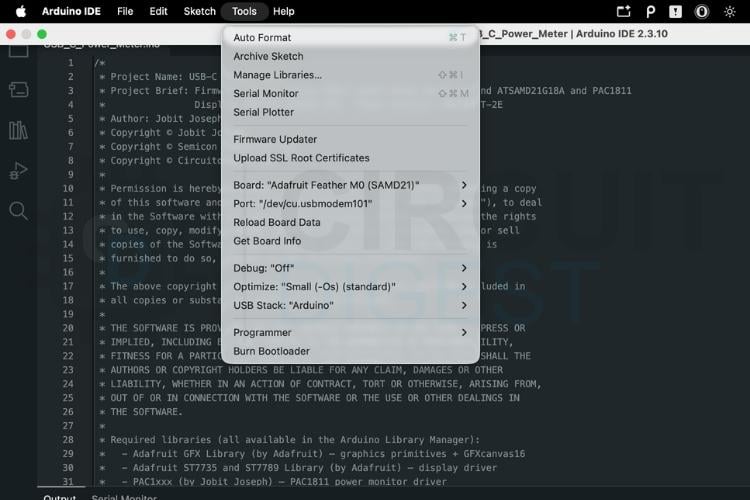
Task: Open the Debug sidebar icon
Action: pos(19,171)
